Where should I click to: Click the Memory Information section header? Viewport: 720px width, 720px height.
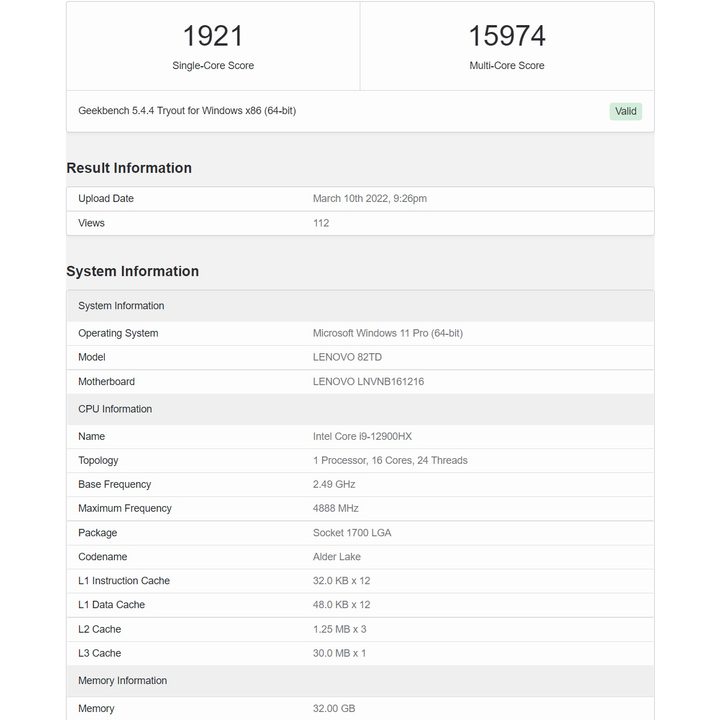[x=360, y=681]
